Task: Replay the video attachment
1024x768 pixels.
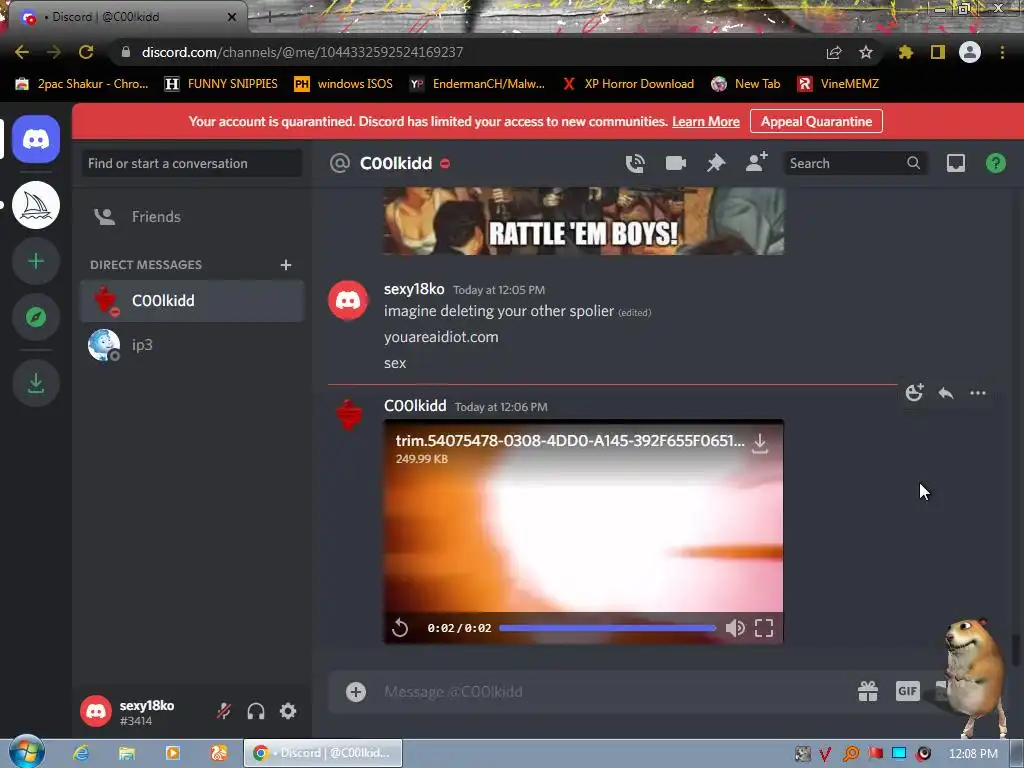Action: [x=400, y=628]
